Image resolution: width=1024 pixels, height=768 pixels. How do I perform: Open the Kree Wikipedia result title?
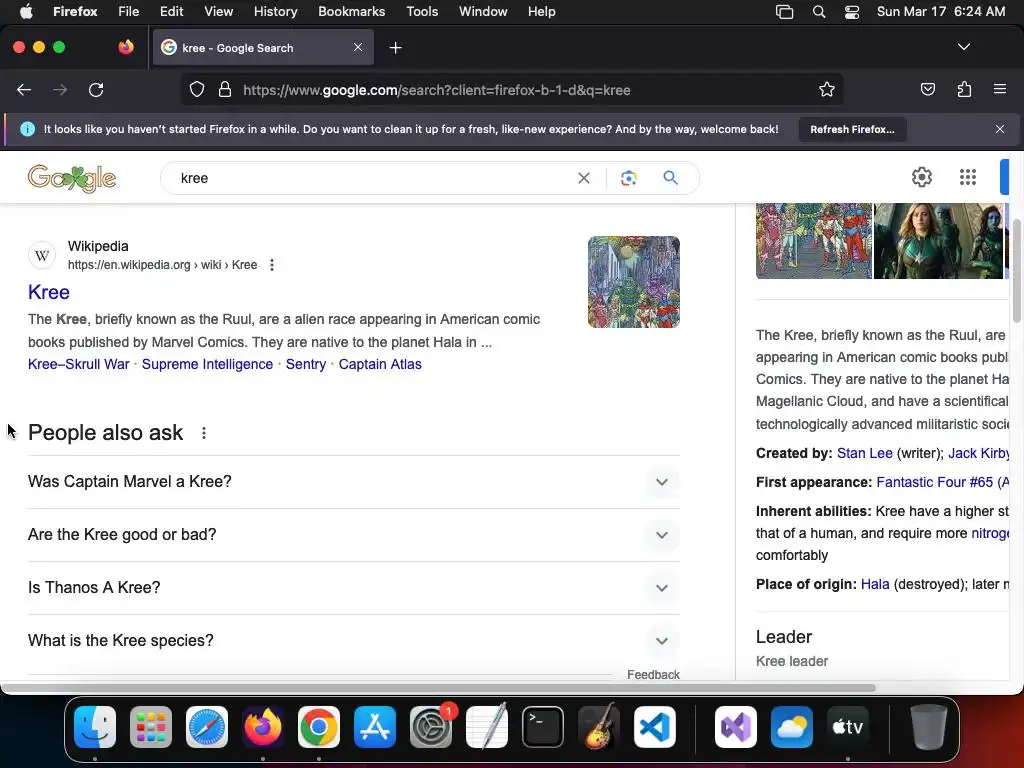(48, 292)
